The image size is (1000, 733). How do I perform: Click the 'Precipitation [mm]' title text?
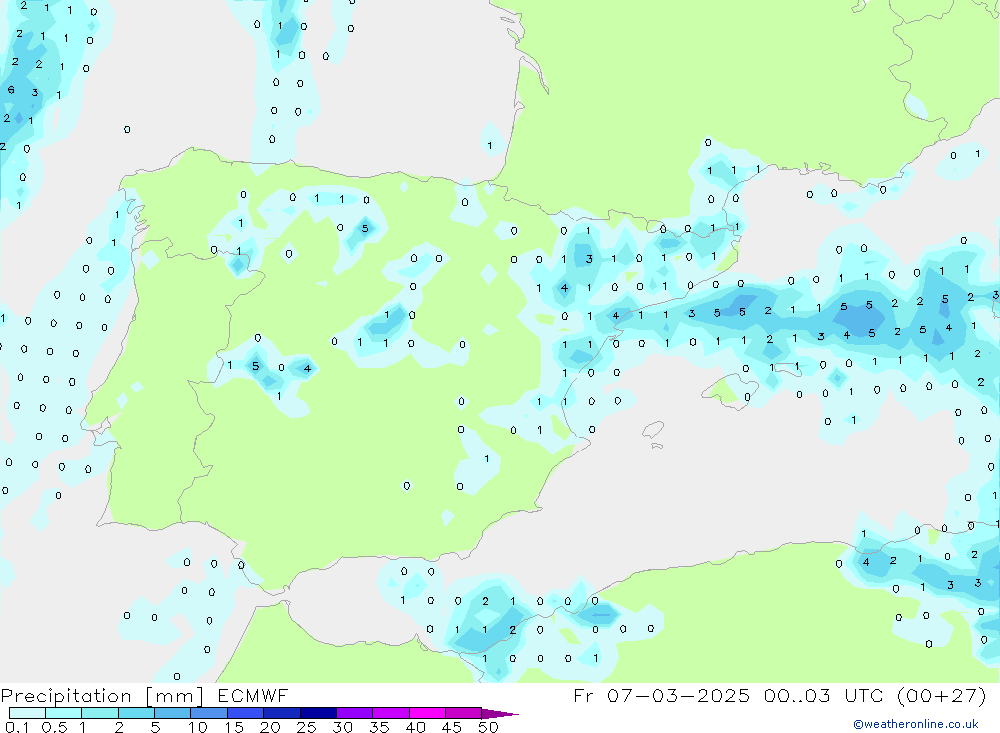point(102,696)
